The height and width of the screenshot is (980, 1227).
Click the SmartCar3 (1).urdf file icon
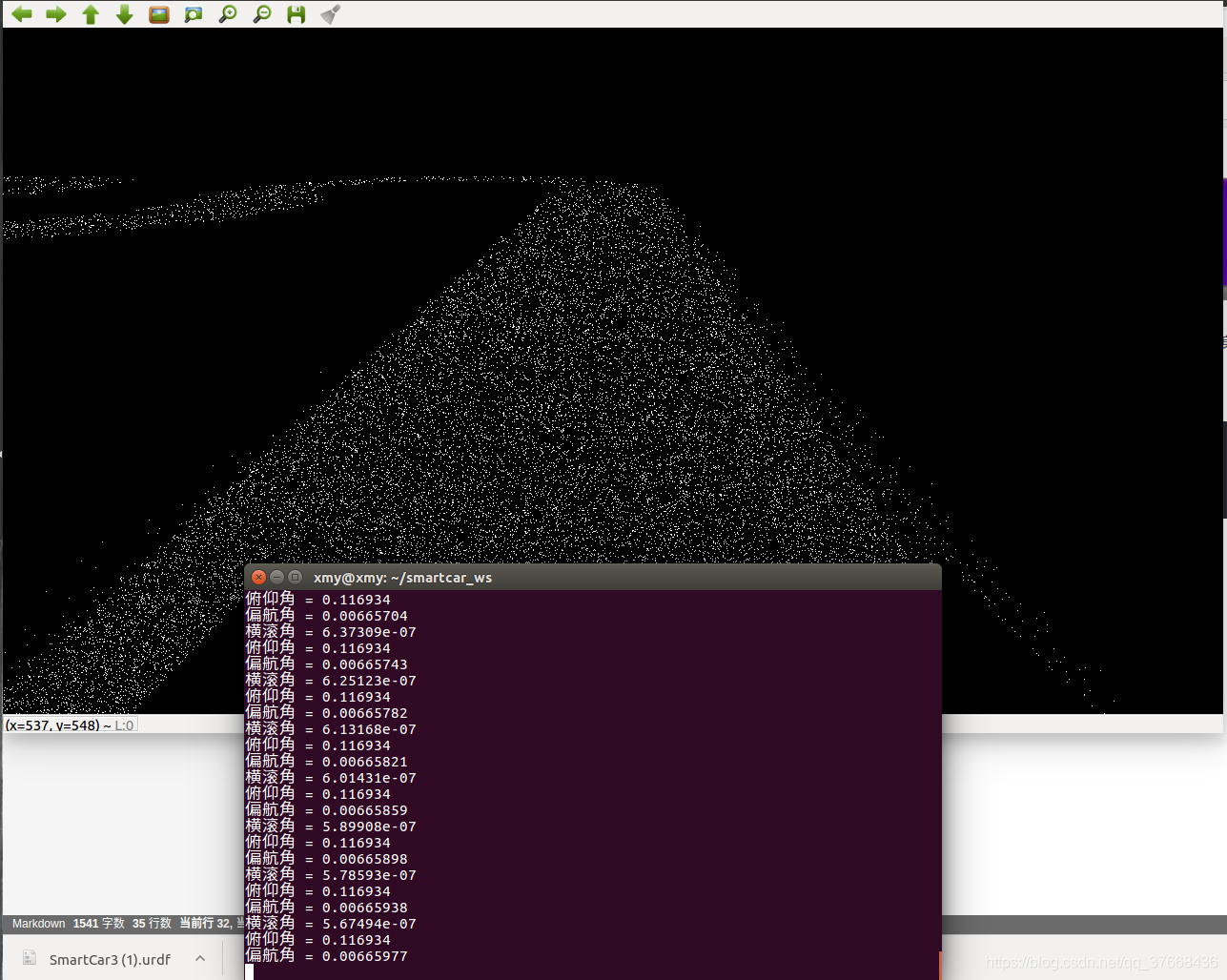(30, 958)
